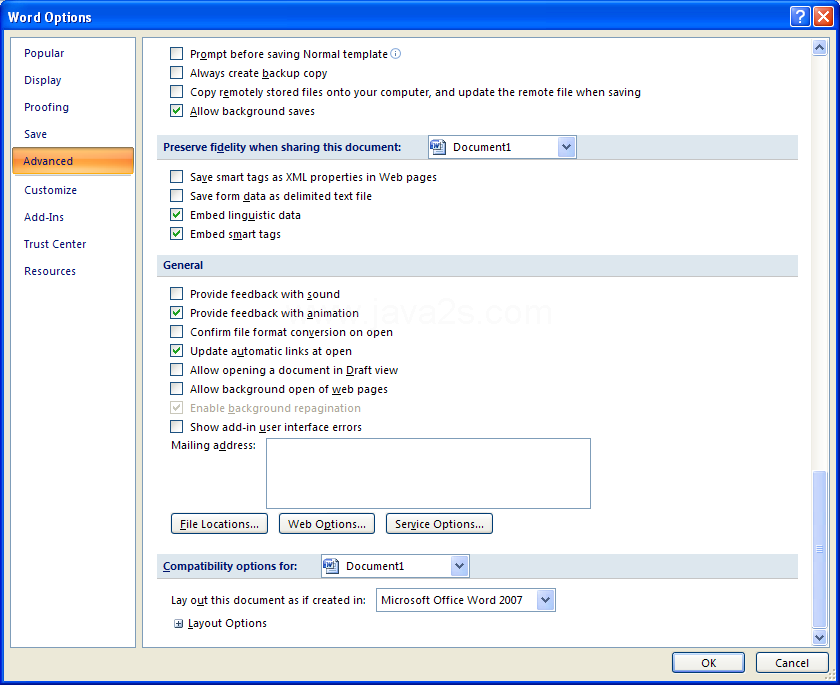This screenshot has width=840, height=685.
Task: Toggle Embed smart tags checkbox
Action: [176, 234]
